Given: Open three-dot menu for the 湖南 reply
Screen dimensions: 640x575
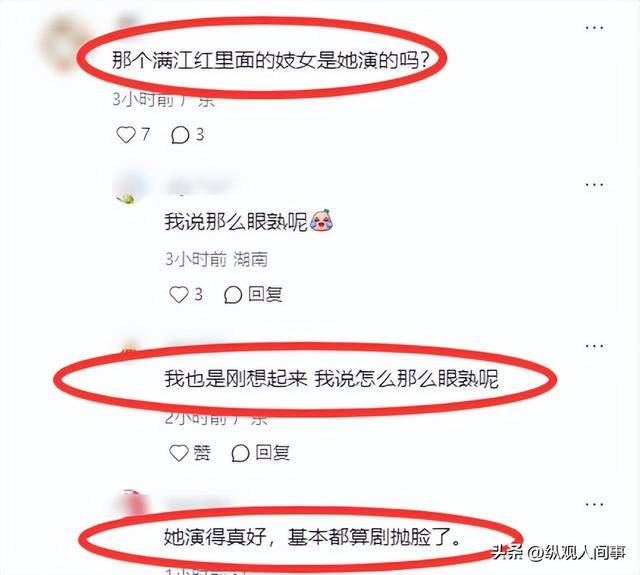Looking at the screenshot, I should [594, 185].
